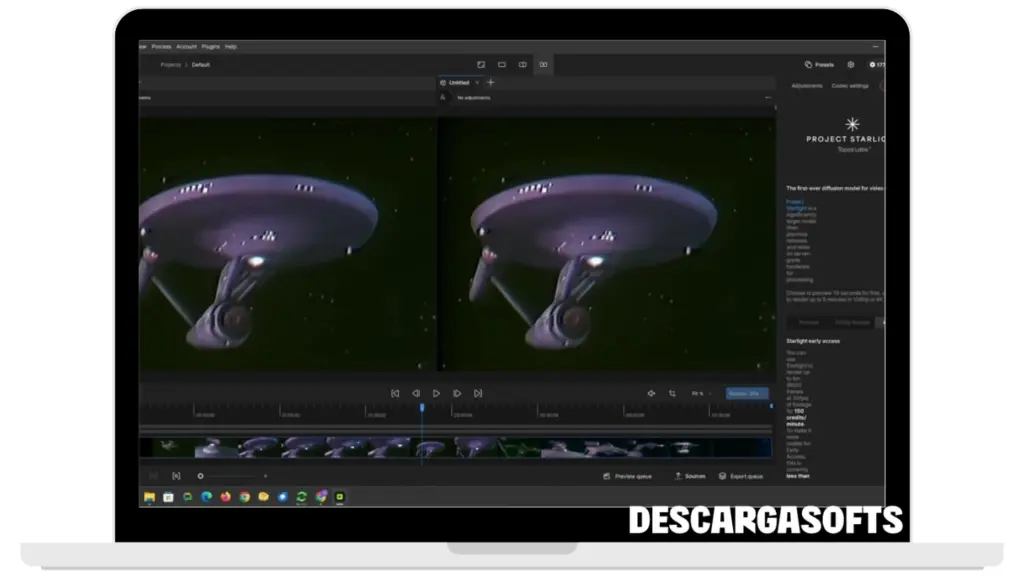
Task: Click the zoom-in plus beside the slider
Action: (x=265, y=476)
